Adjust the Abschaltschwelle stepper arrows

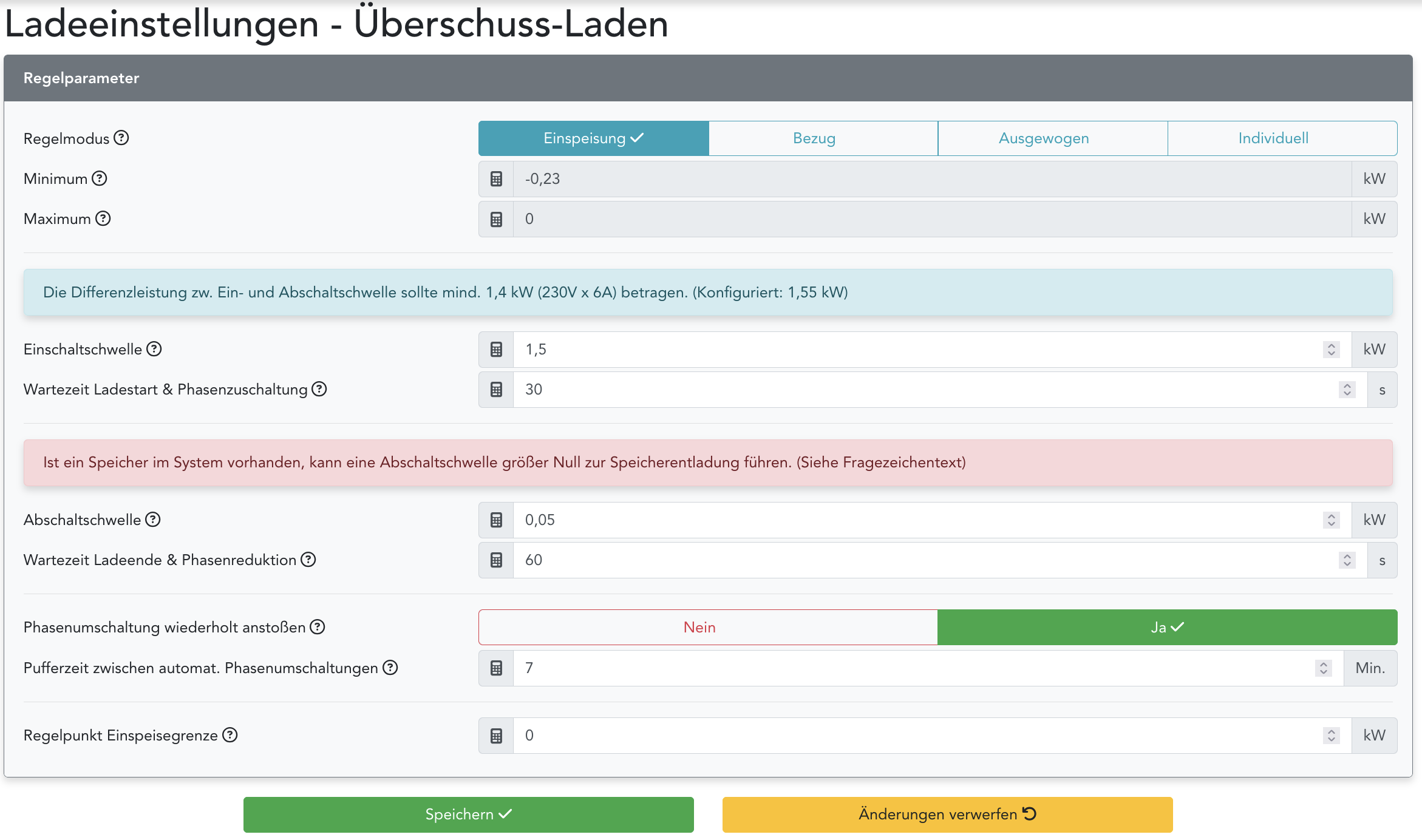pyautogui.click(x=1331, y=520)
